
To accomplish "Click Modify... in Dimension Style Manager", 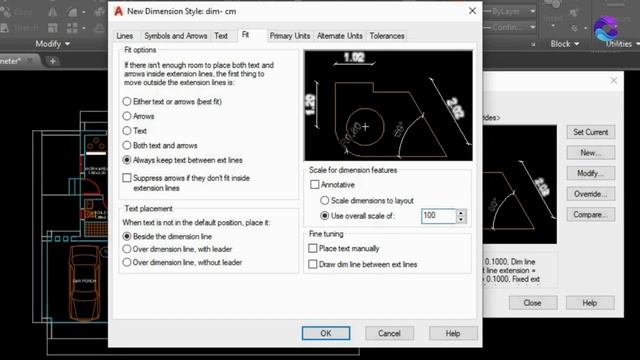I will (x=591, y=173).
